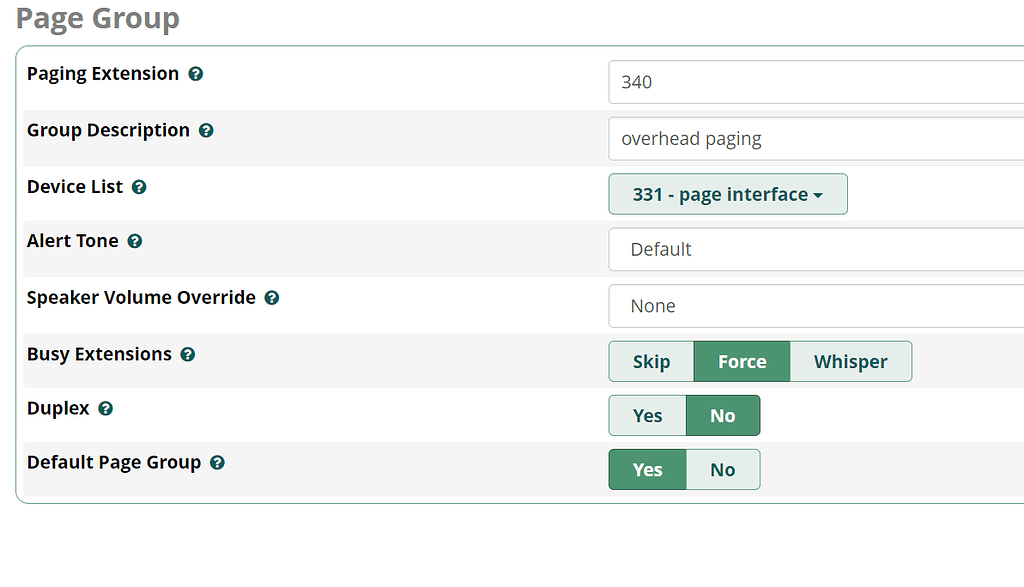Keep Force selected for Busy Extensions
This screenshot has width=1024, height=587.
[742, 361]
